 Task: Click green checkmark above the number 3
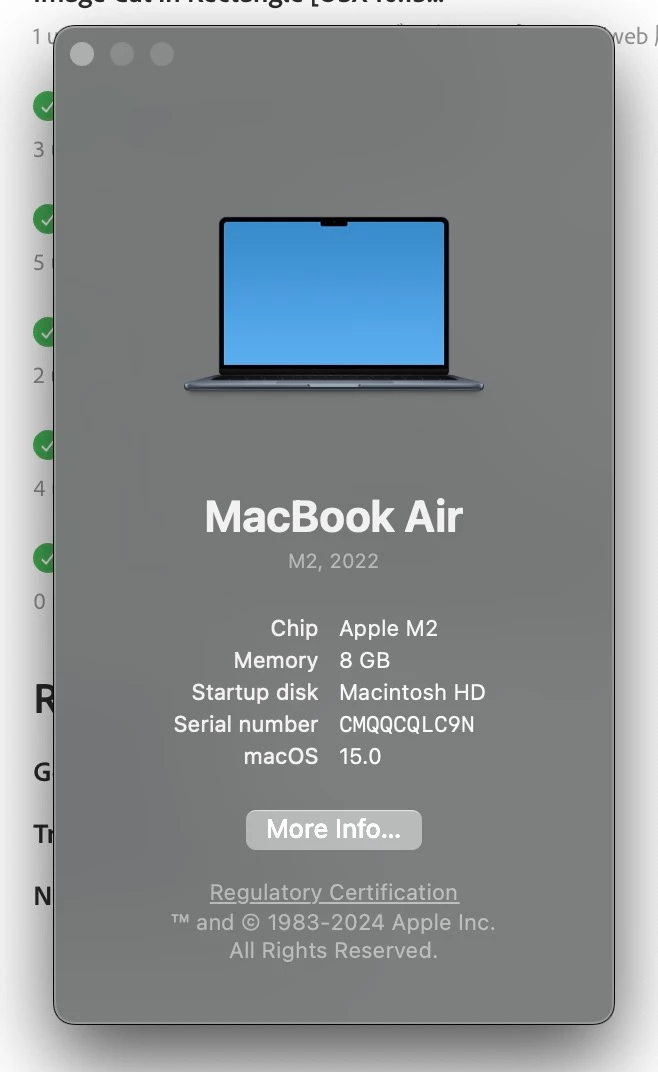[x=44, y=106]
